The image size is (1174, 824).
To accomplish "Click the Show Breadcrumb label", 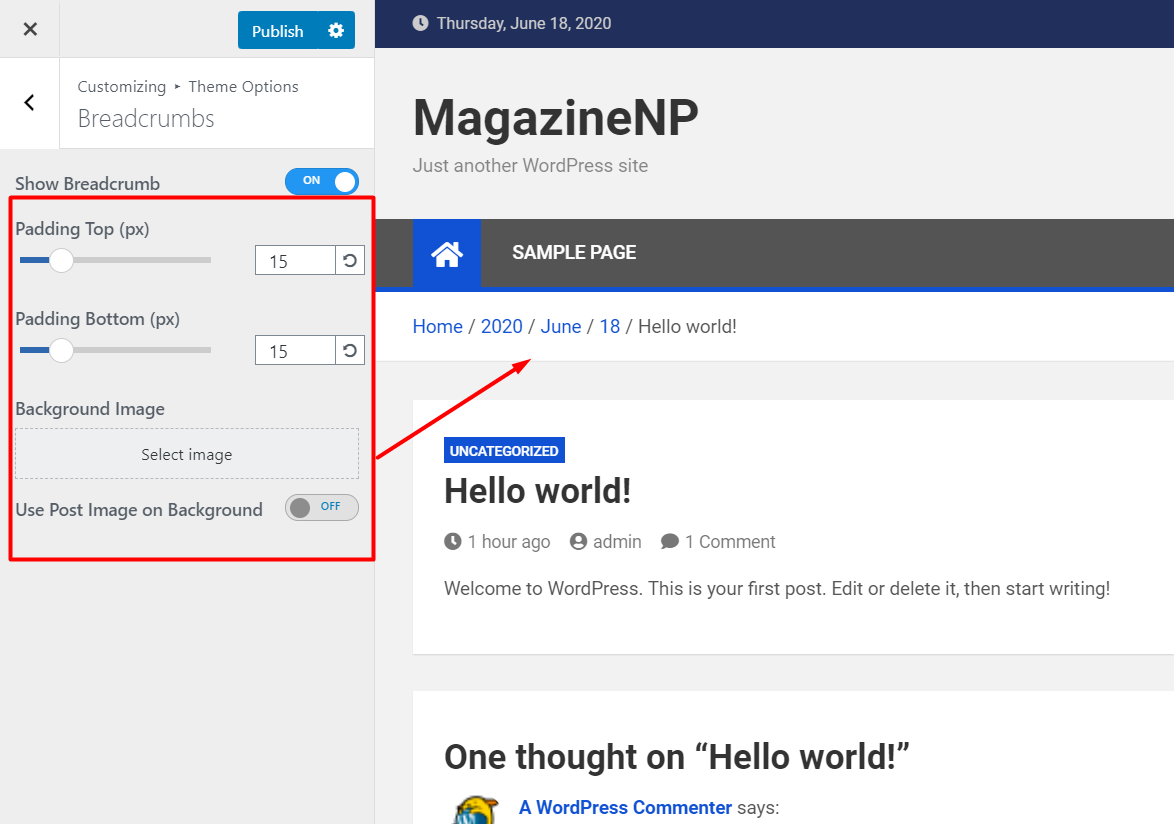I will (x=88, y=183).
